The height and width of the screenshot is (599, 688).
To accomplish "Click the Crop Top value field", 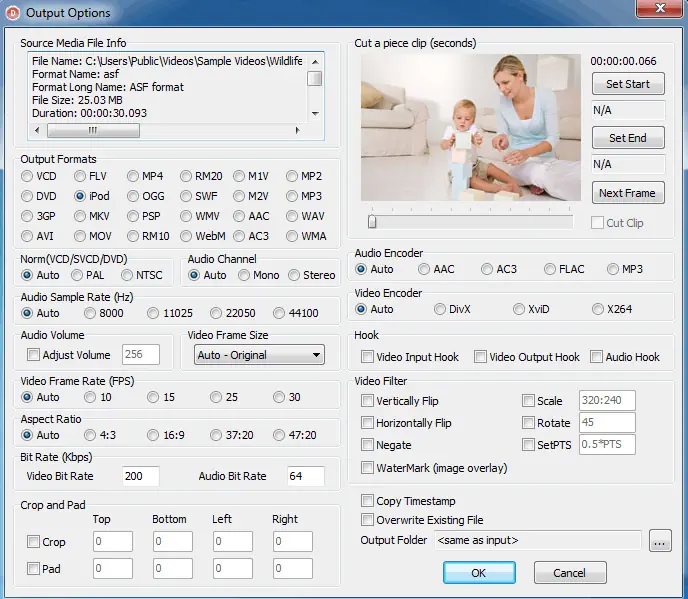I will tap(113, 542).
